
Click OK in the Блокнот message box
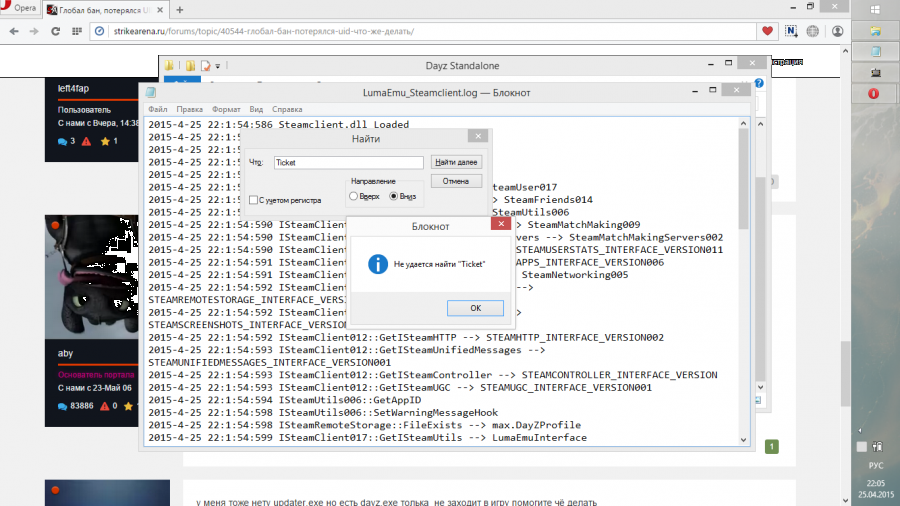click(475, 308)
